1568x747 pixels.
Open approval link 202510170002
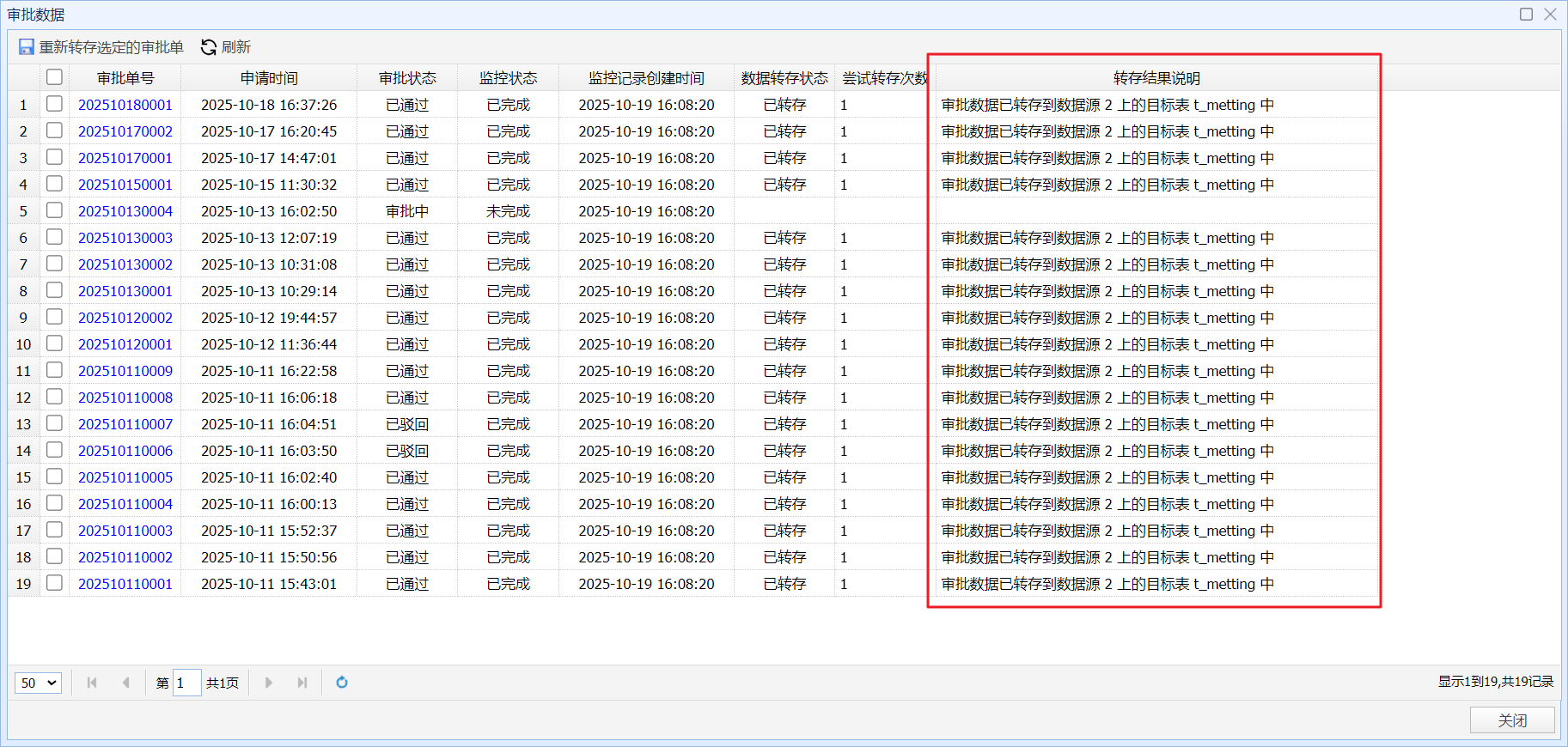(125, 131)
